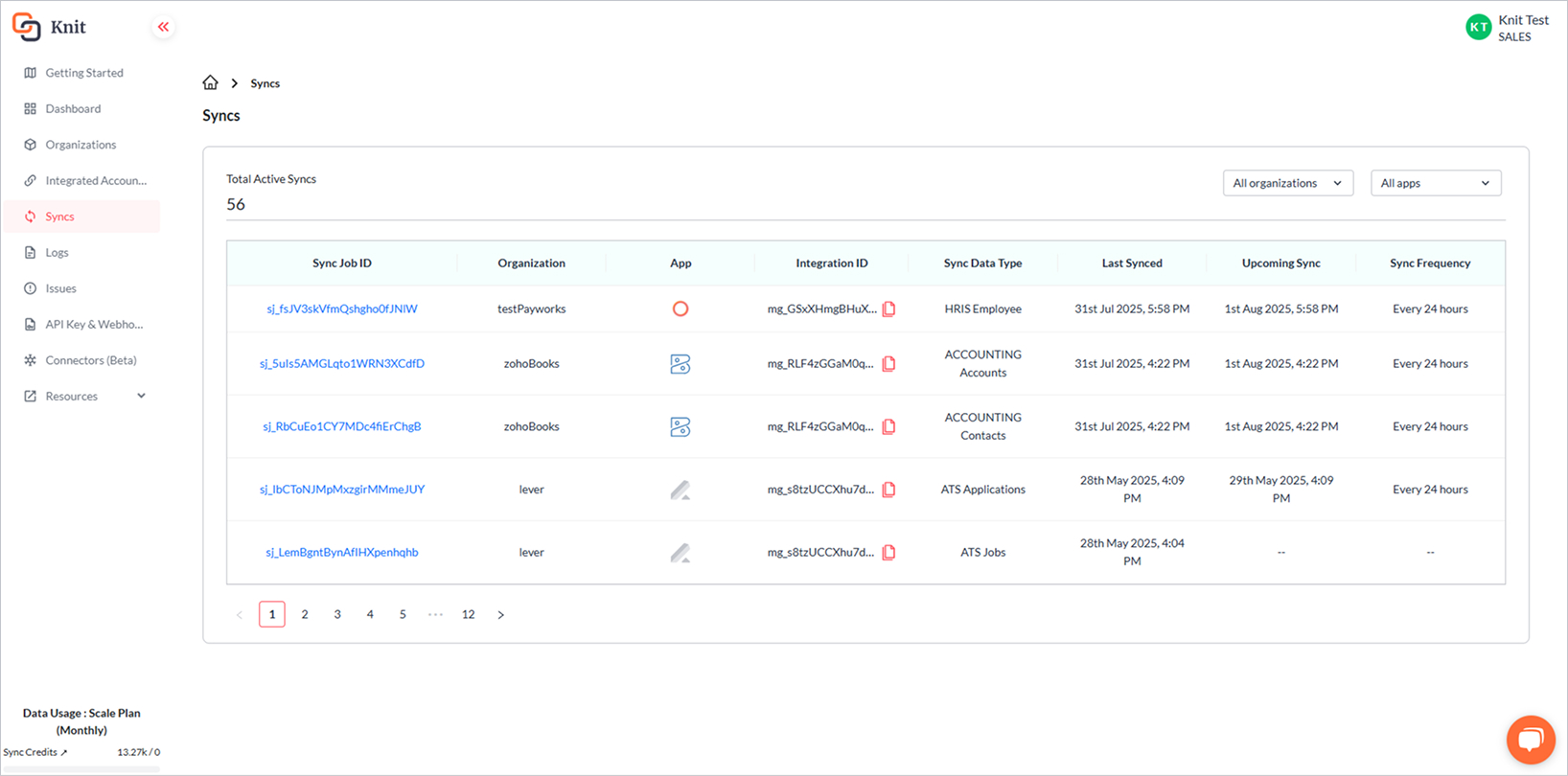Screen dimensions: 1568x776
Task: Click Sync Credits link in sidebar
Action: (x=35, y=752)
